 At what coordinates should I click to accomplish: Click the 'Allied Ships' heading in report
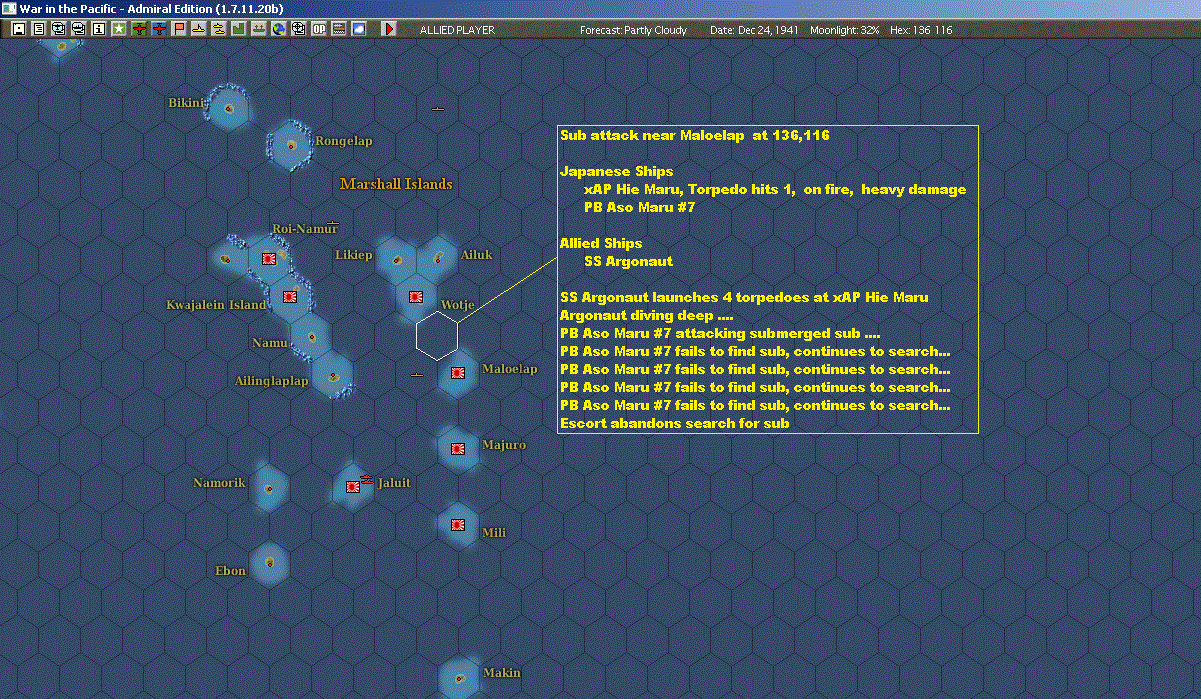pos(601,243)
